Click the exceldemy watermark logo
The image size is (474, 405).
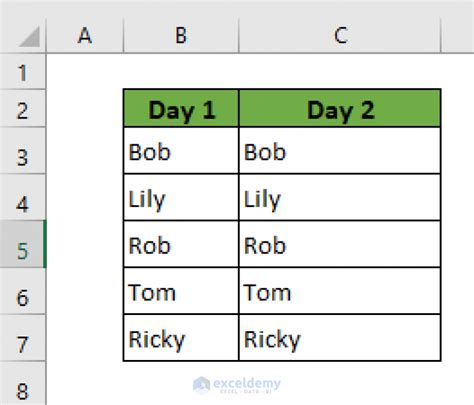[x=237, y=385]
